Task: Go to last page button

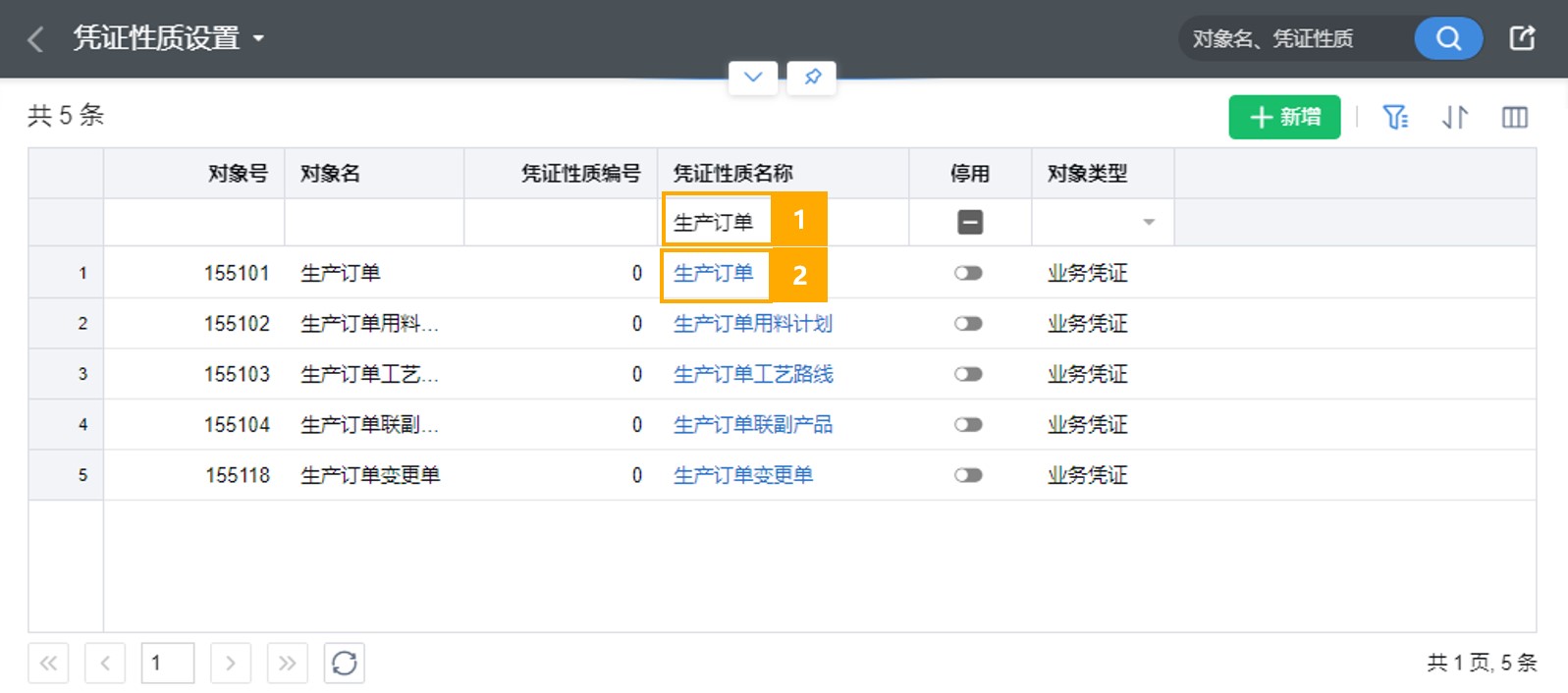Action: tap(288, 664)
